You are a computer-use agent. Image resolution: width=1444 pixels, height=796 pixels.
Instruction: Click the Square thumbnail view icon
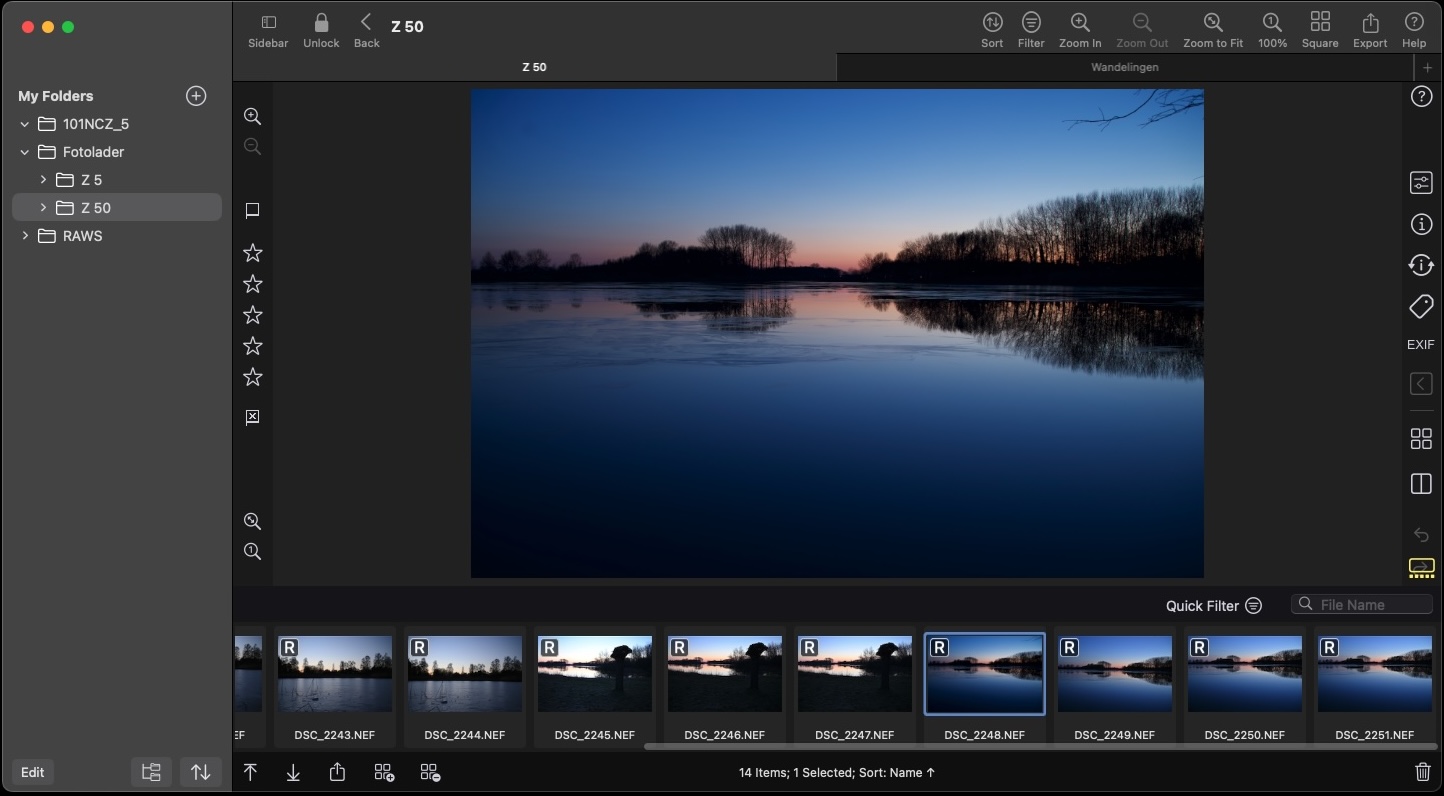click(x=1319, y=23)
